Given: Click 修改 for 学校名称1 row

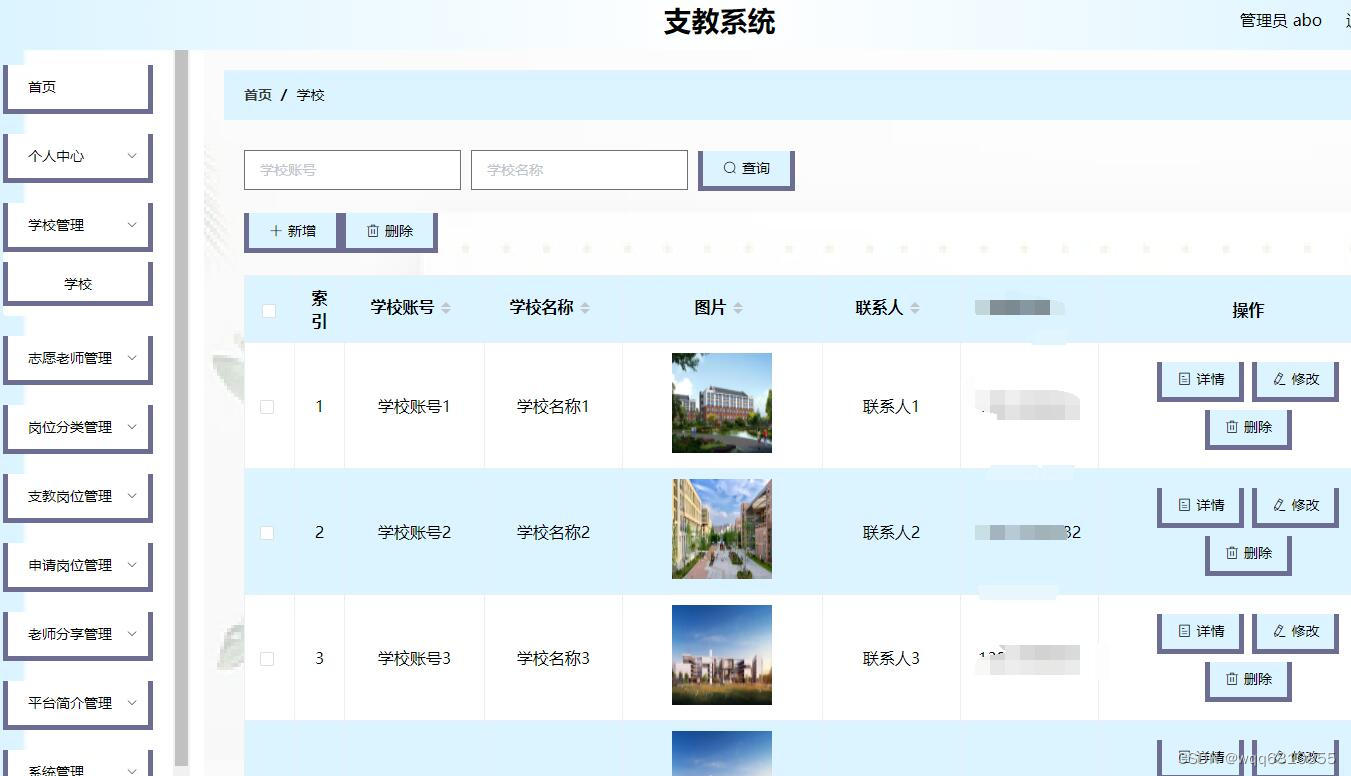Looking at the screenshot, I should tap(1295, 380).
